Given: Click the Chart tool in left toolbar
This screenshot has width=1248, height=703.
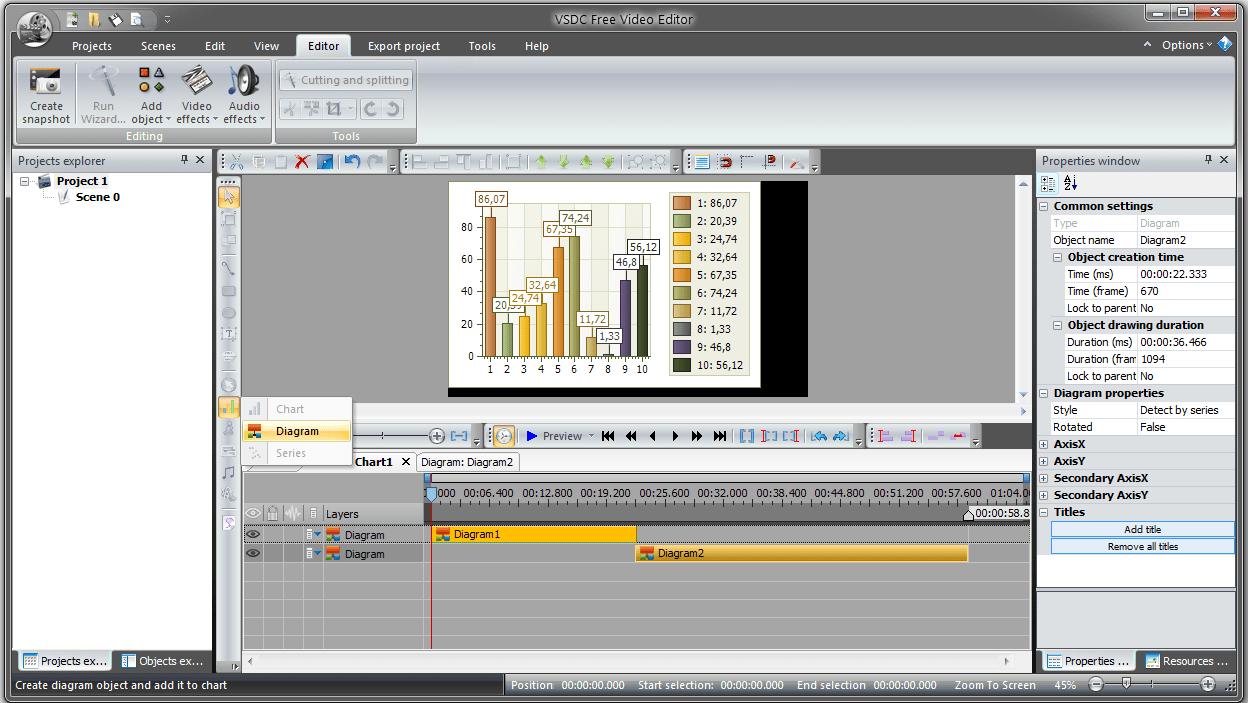Looking at the screenshot, I should [x=229, y=407].
